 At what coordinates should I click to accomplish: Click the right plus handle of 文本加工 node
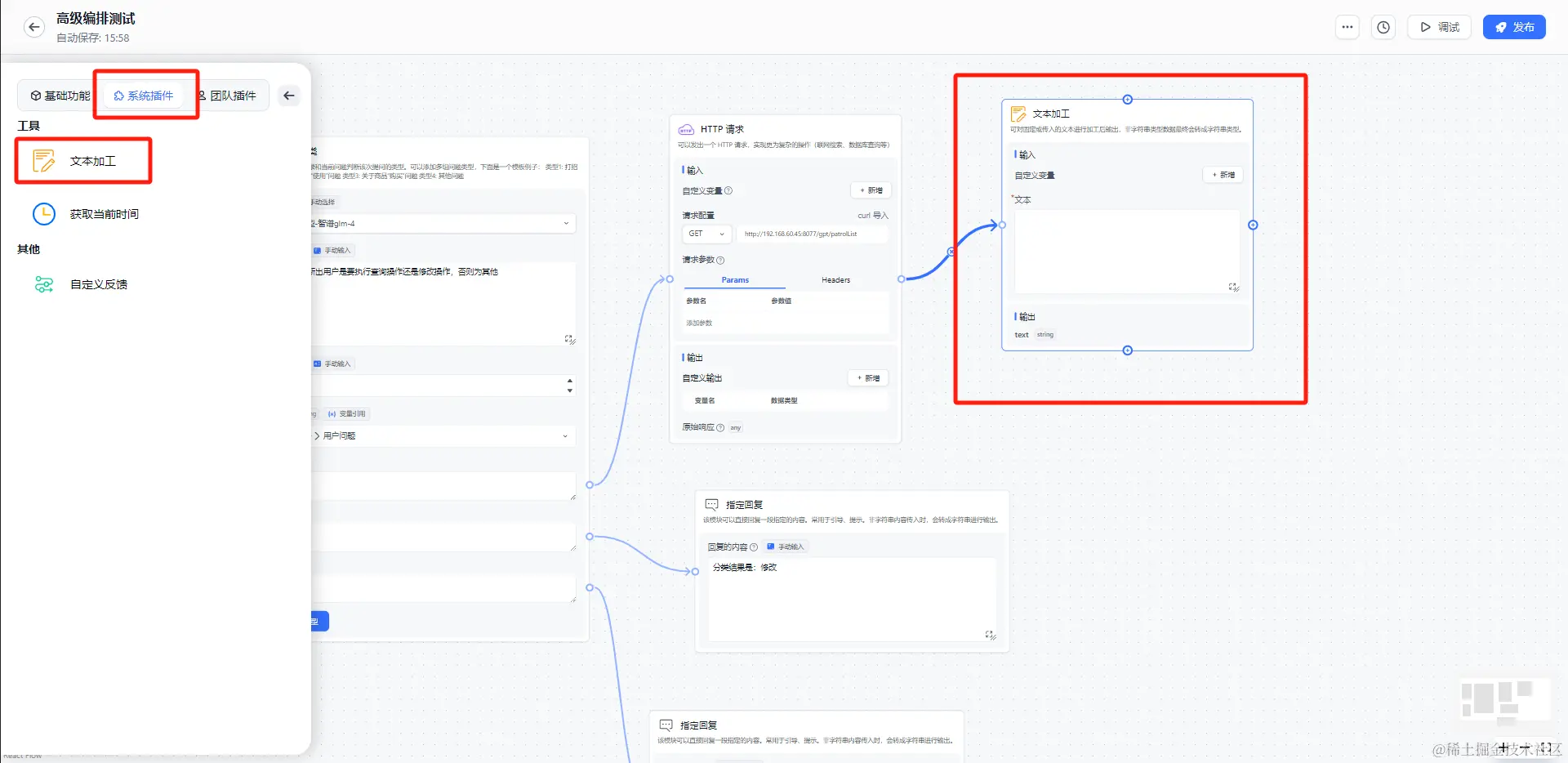[x=1253, y=225]
